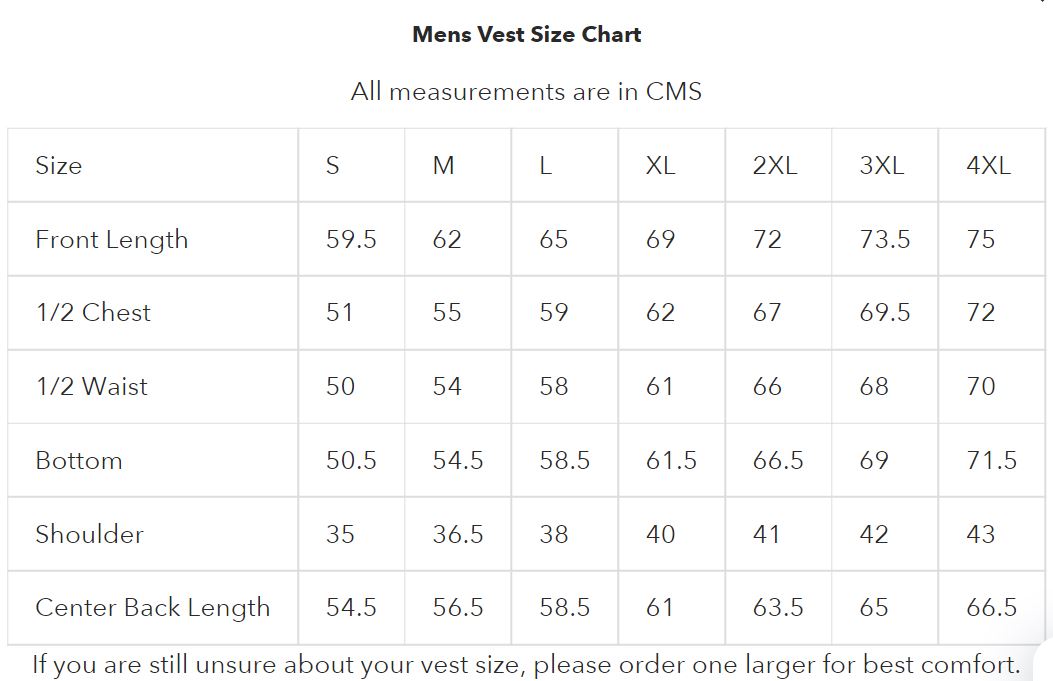Click the 1/2 Waist value for size L
This screenshot has height=681, width=1053.
tap(554, 387)
